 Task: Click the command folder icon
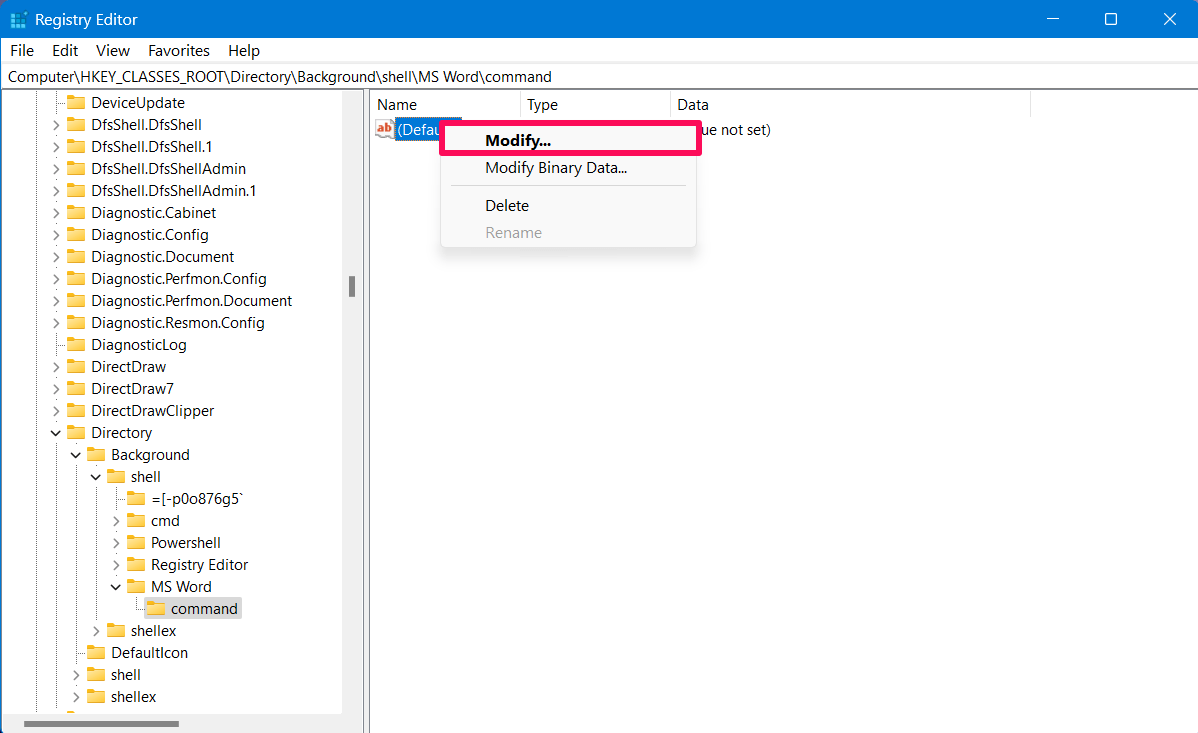(x=155, y=608)
